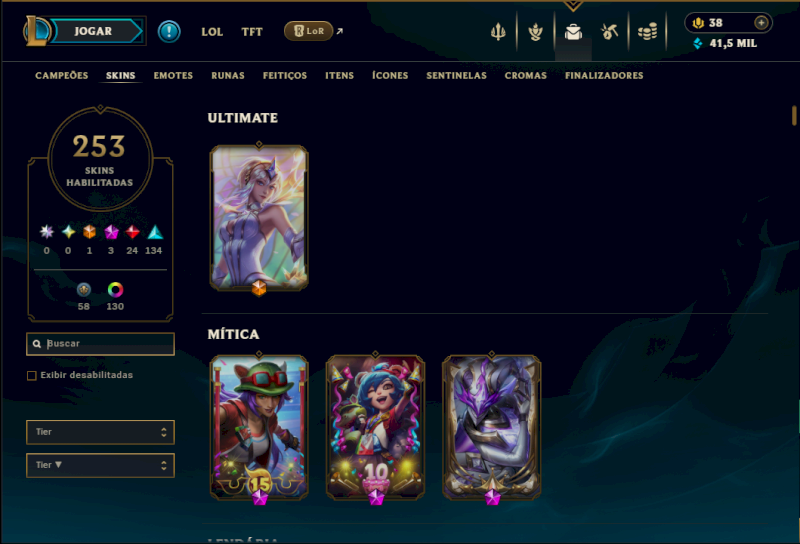
Task: Open the Loot hammer icon
Action: coord(610,32)
